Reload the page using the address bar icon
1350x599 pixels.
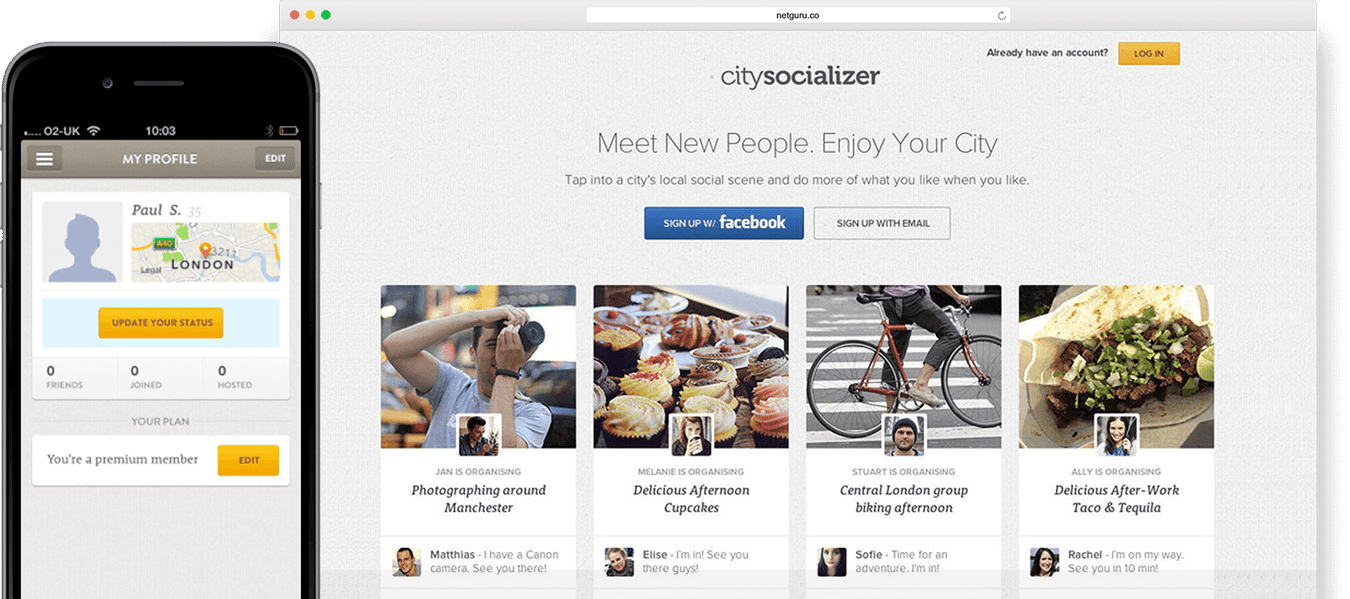tap(1001, 16)
